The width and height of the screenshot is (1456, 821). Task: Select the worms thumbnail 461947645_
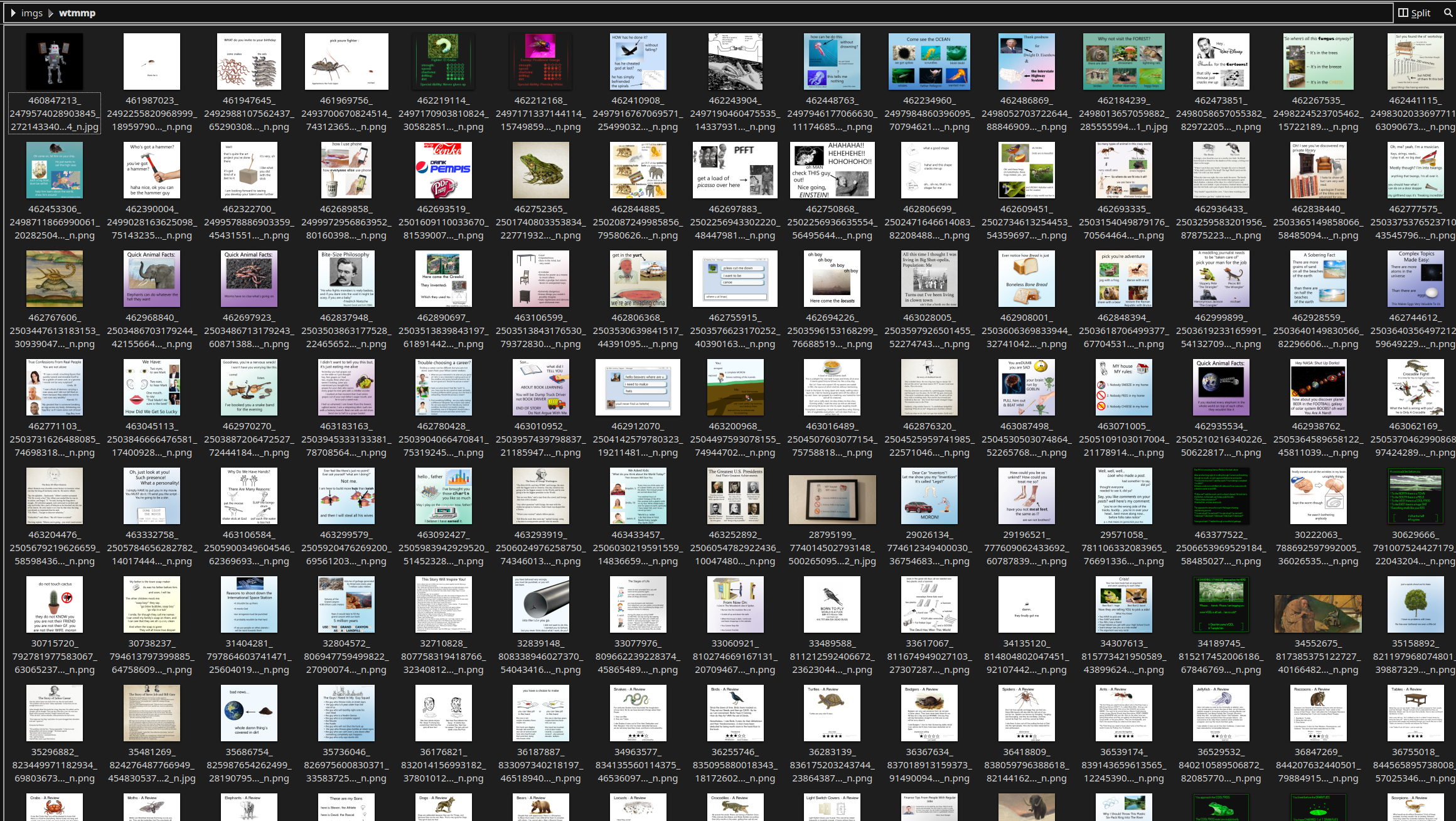(249, 62)
